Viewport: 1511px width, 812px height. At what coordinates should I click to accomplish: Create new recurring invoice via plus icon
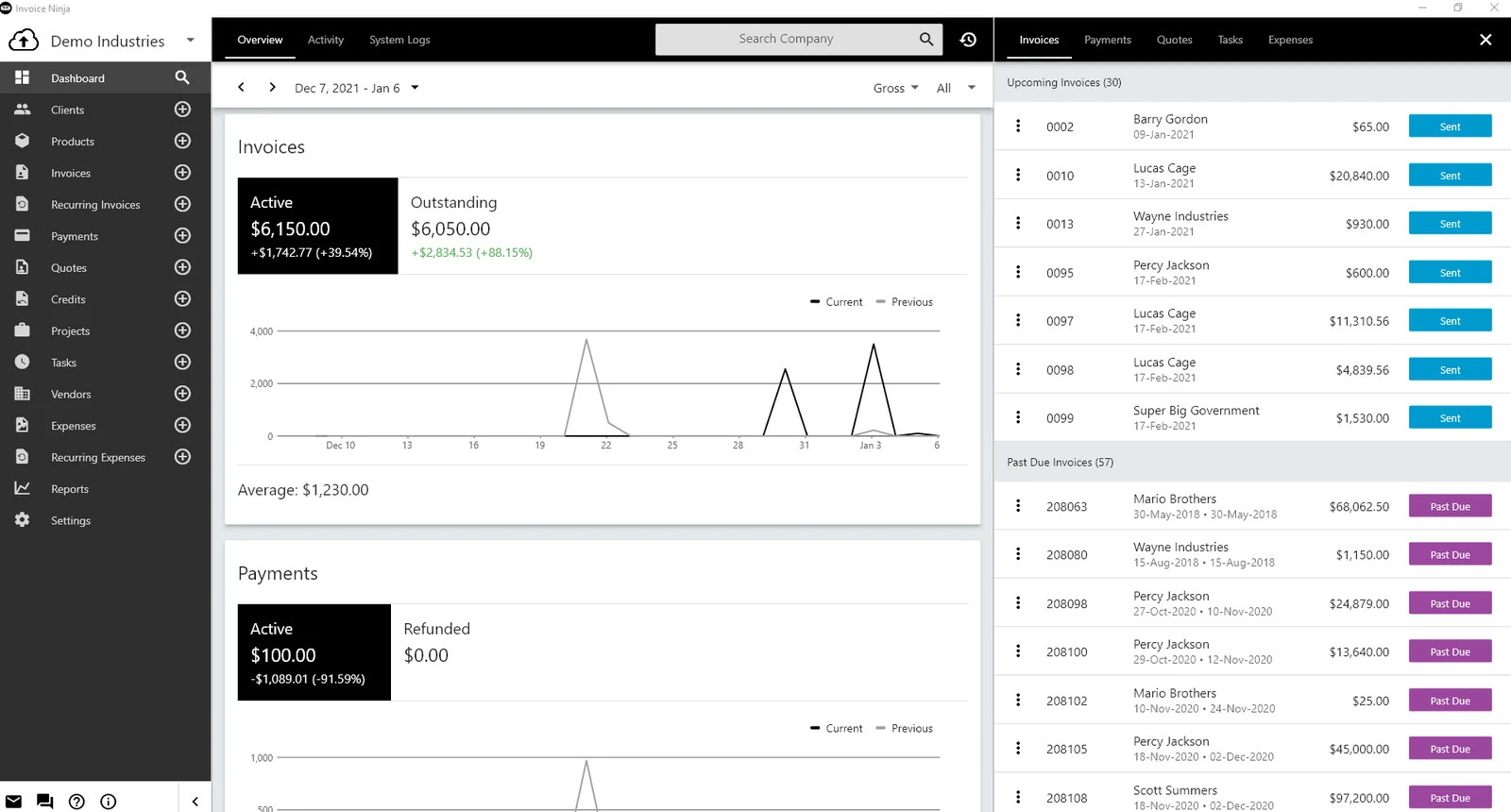coord(183,204)
